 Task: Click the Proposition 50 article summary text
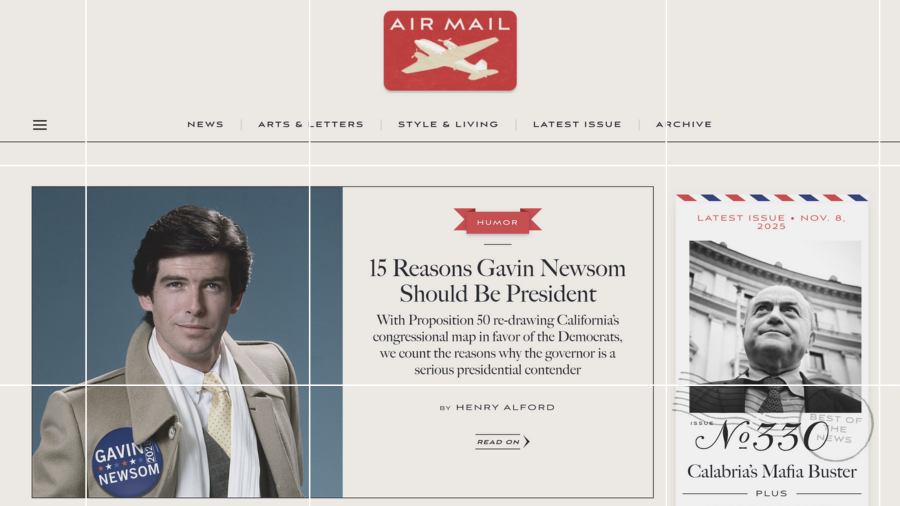497,344
